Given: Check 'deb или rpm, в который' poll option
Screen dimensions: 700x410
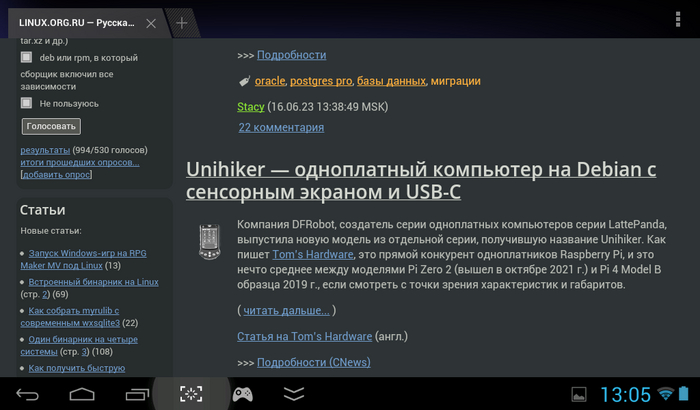Looking at the screenshot, I should pyautogui.click(x=26, y=57).
